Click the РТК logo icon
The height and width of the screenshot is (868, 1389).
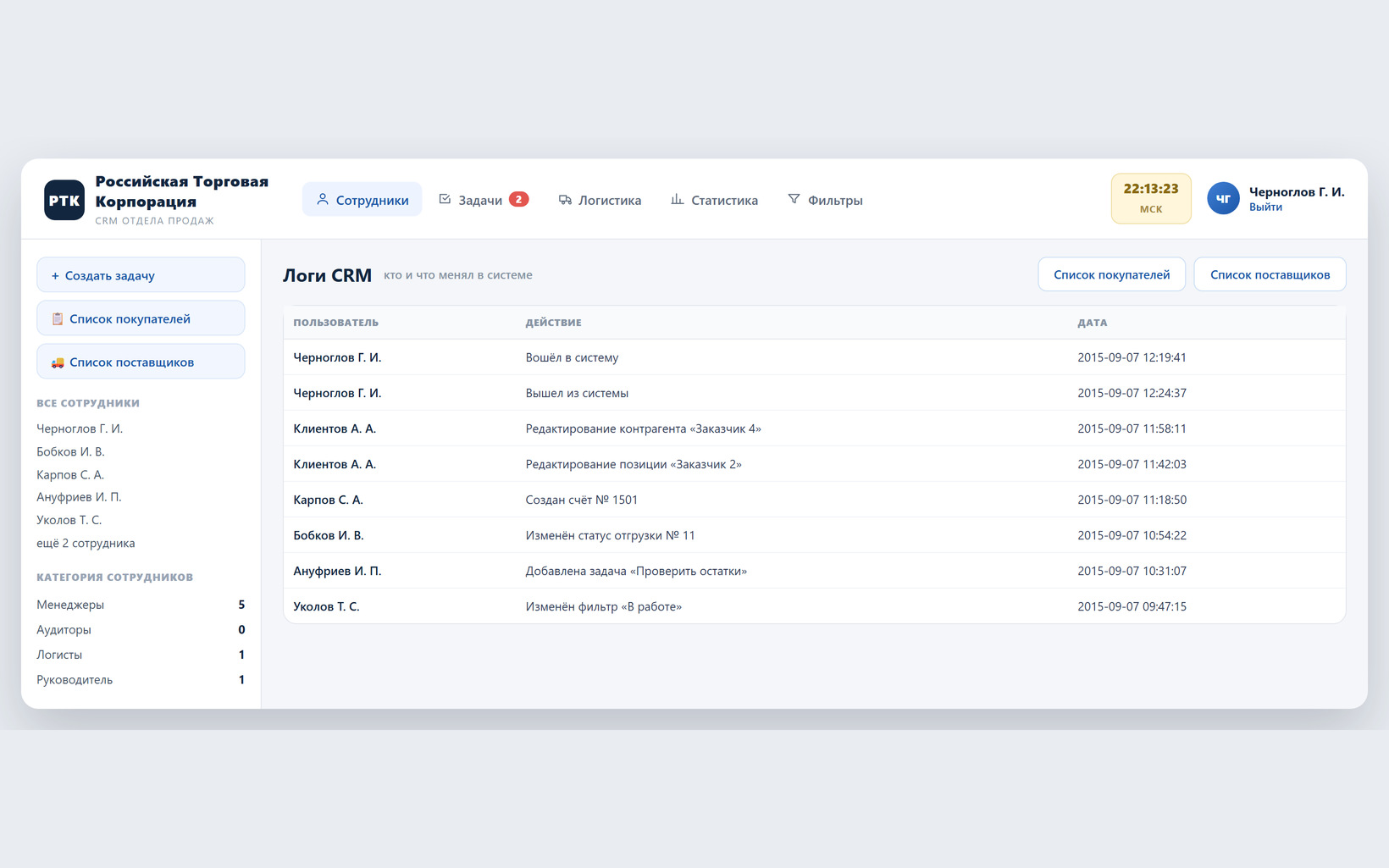(x=64, y=200)
